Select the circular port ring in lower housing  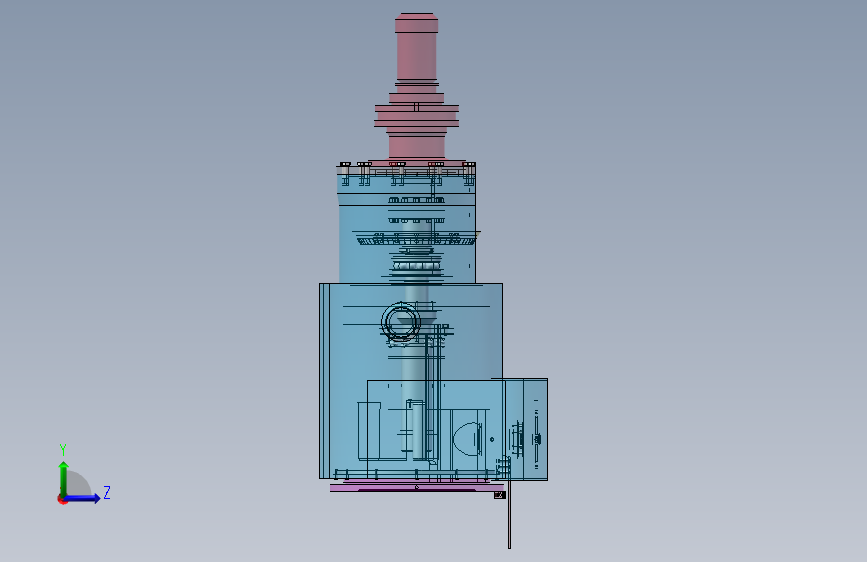401,322
